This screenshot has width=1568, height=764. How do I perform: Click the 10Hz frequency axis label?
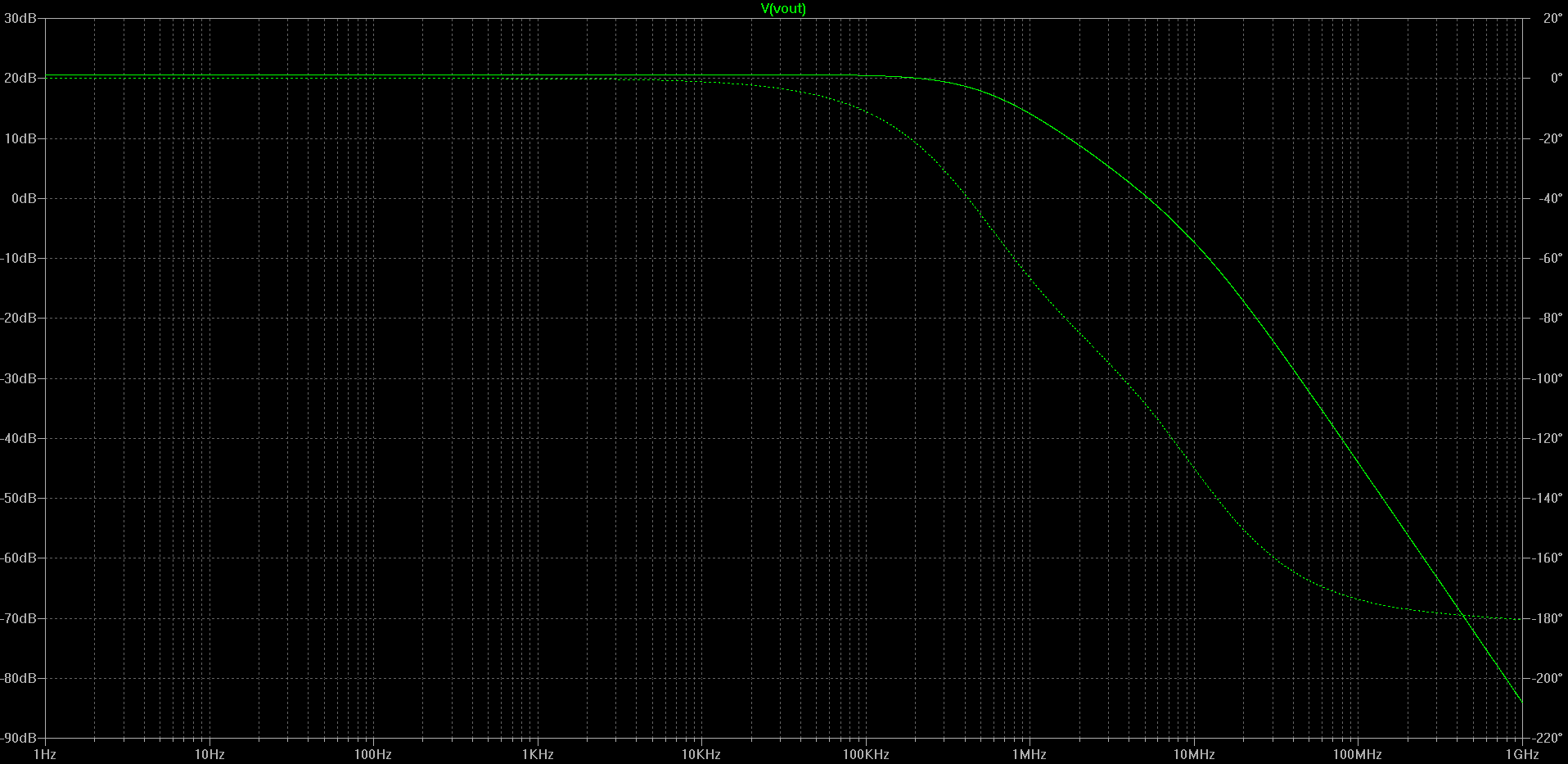pos(210,754)
